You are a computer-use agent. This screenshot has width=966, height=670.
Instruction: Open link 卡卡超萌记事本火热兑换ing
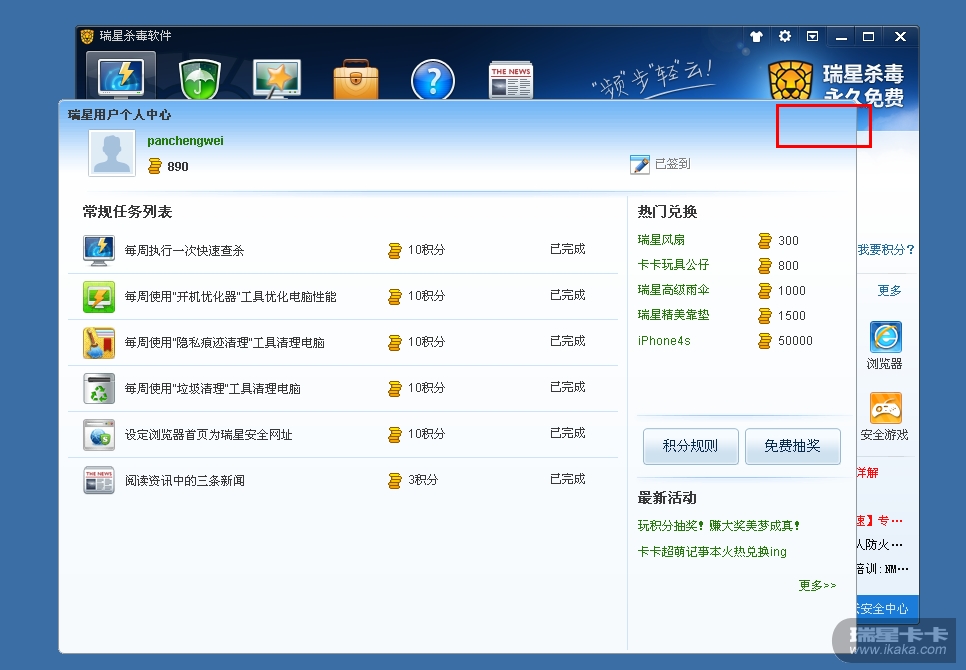point(712,551)
